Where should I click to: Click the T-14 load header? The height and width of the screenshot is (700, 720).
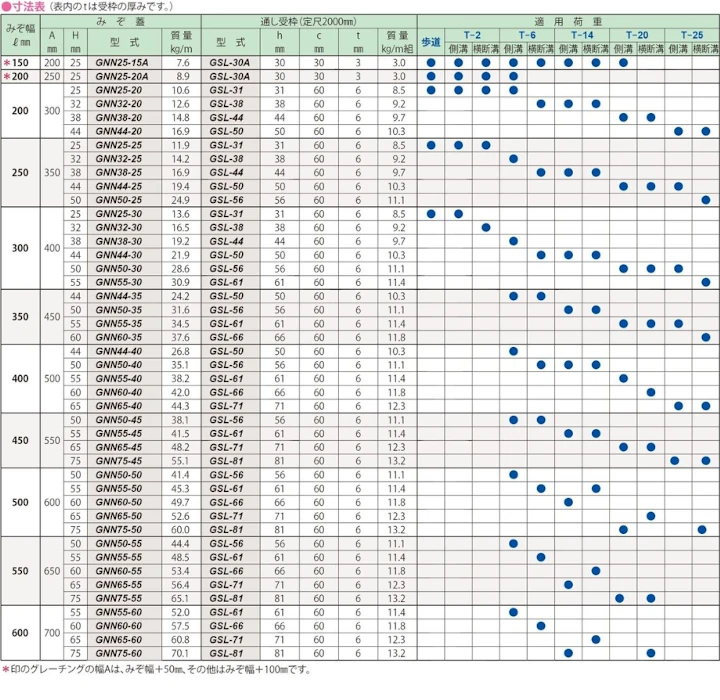click(x=582, y=35)
